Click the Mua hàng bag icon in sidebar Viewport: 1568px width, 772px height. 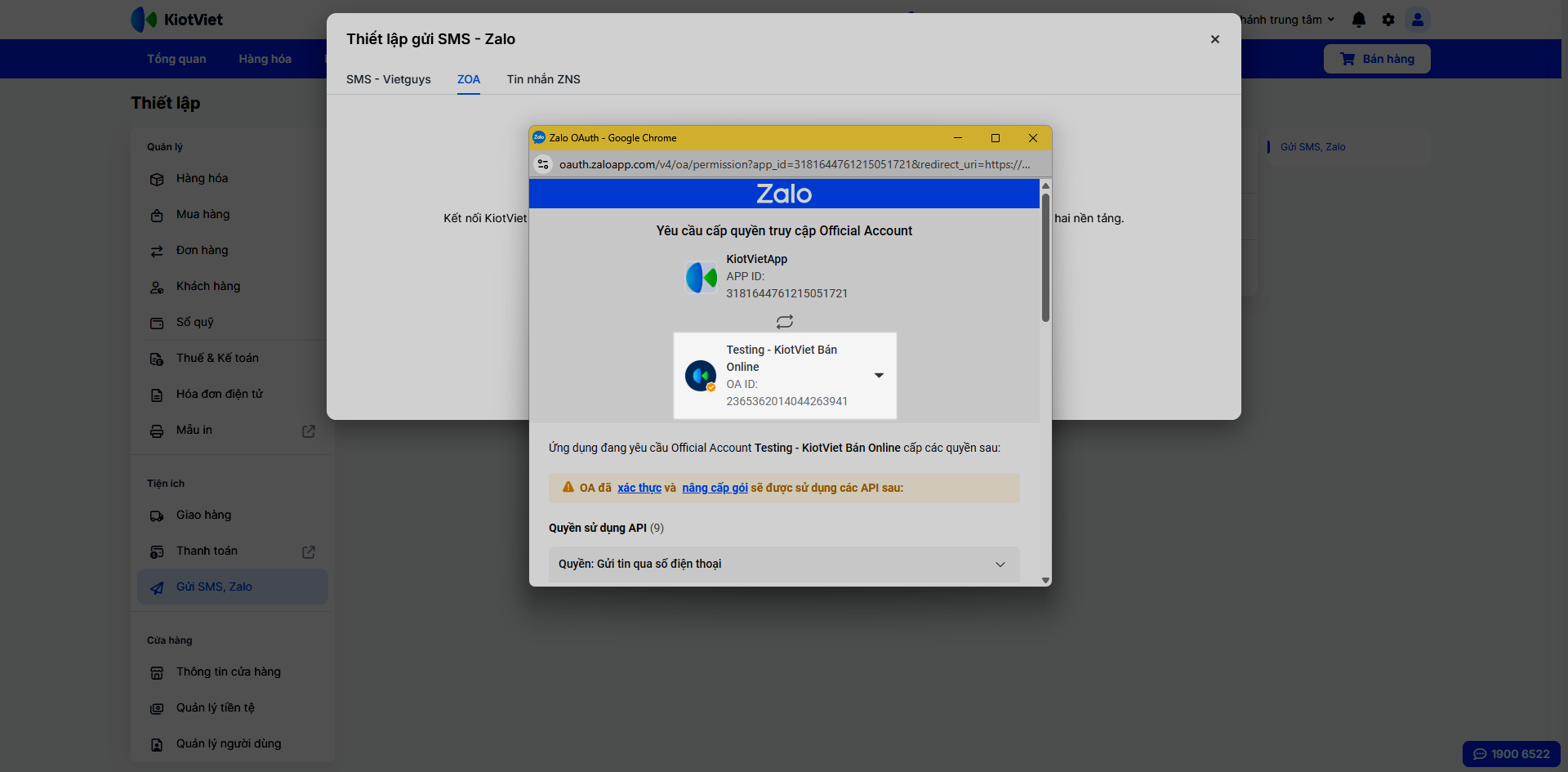(157, 215)
